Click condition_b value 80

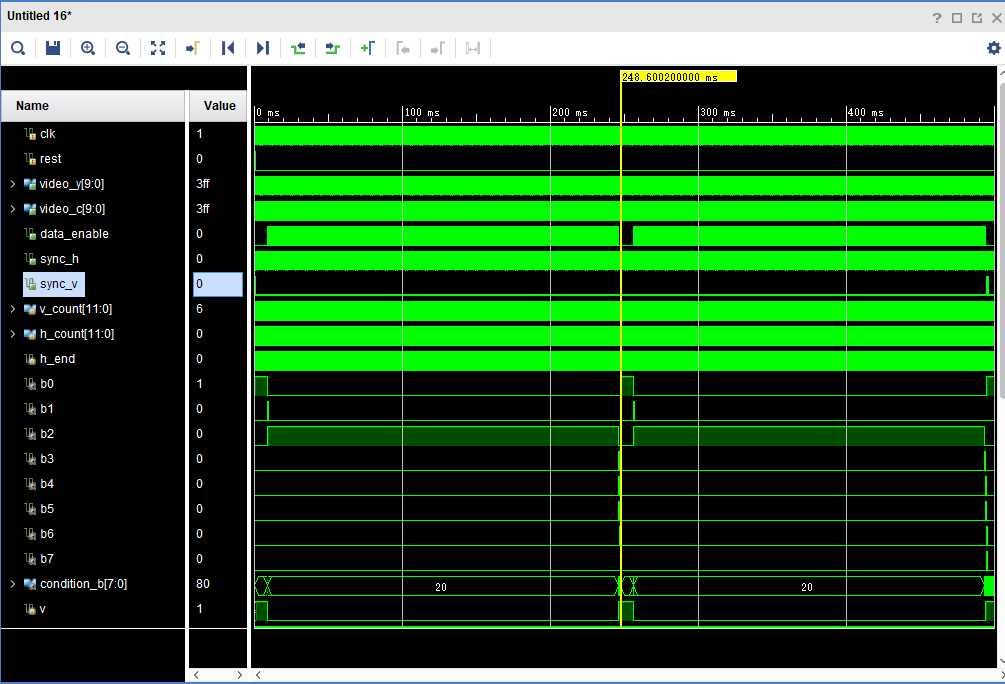pyautogui.click(x=203, y=584)
